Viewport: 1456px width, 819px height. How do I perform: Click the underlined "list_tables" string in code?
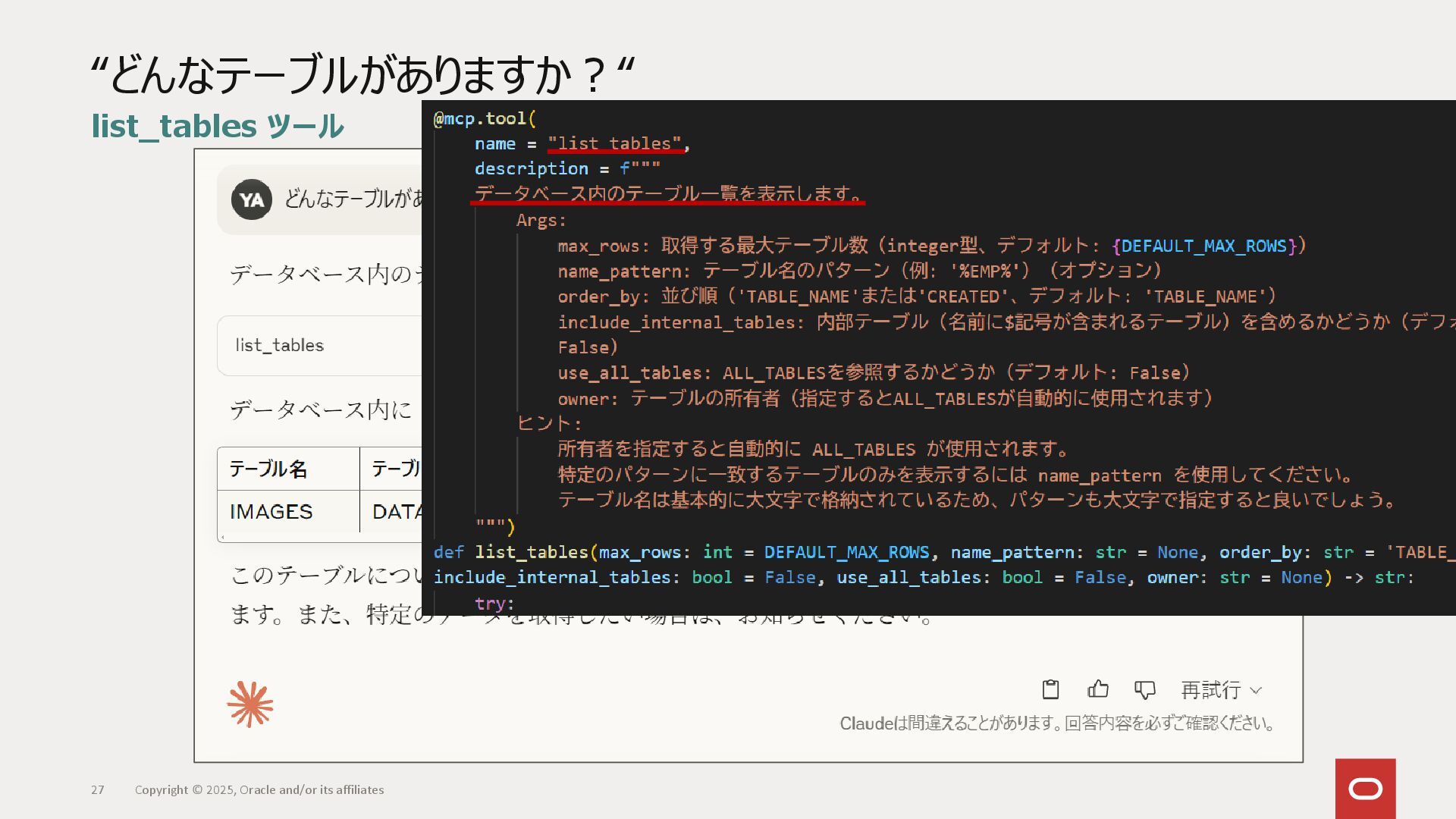click(x=614, y=143)
